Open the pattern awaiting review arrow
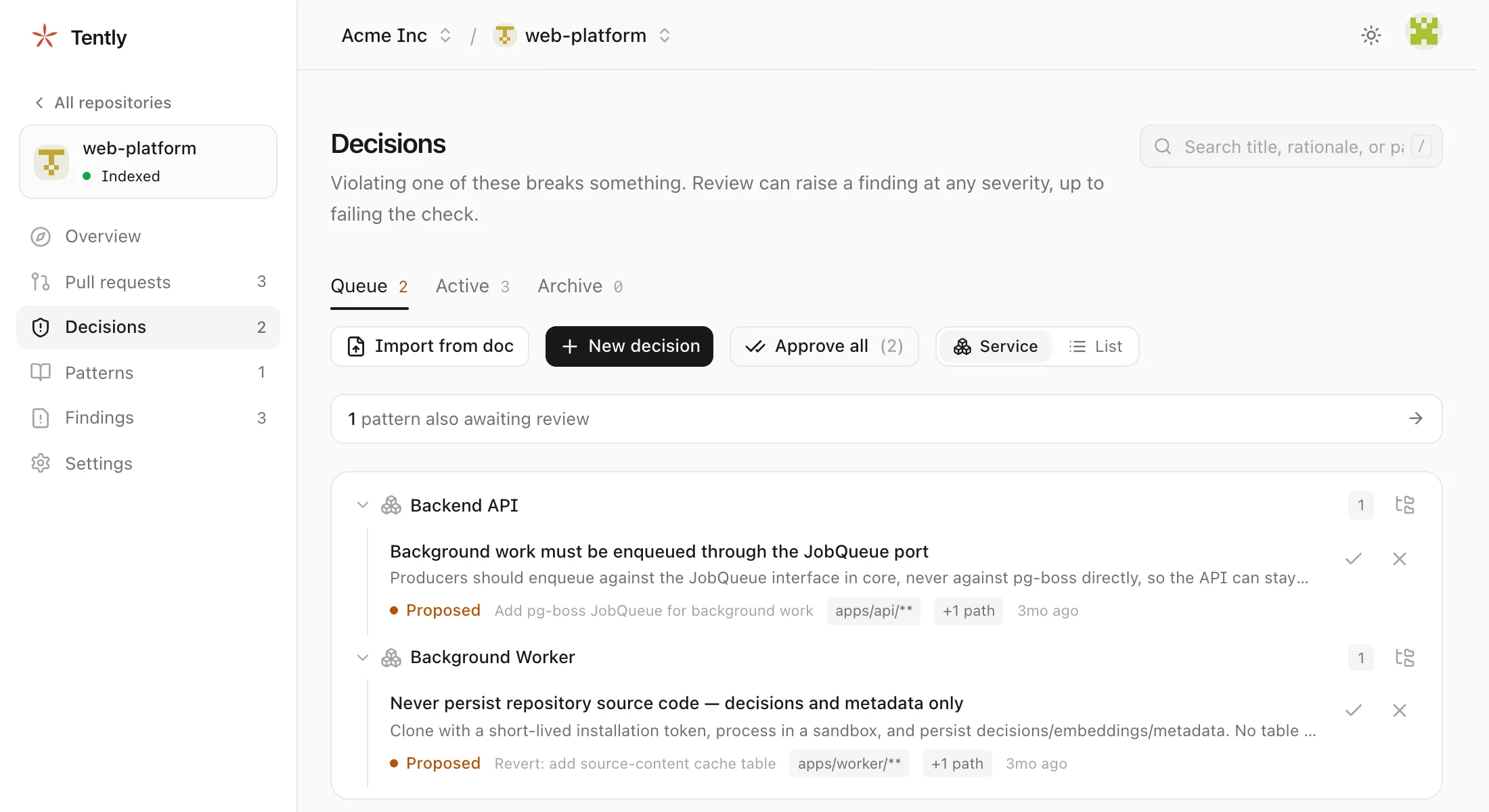Screen dimensions: 1489x812 tap(1416, 419)
